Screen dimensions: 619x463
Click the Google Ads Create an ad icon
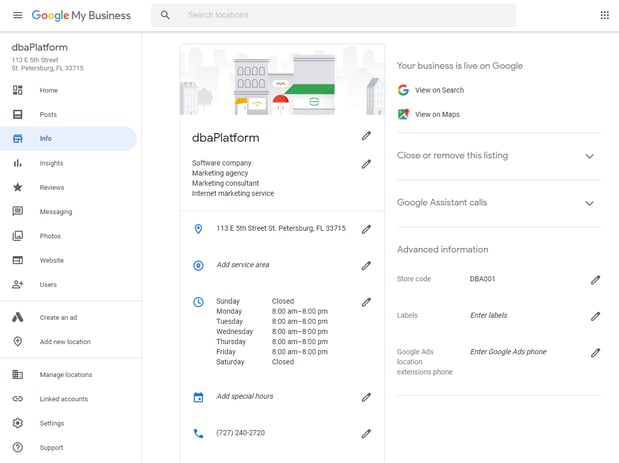17,317
